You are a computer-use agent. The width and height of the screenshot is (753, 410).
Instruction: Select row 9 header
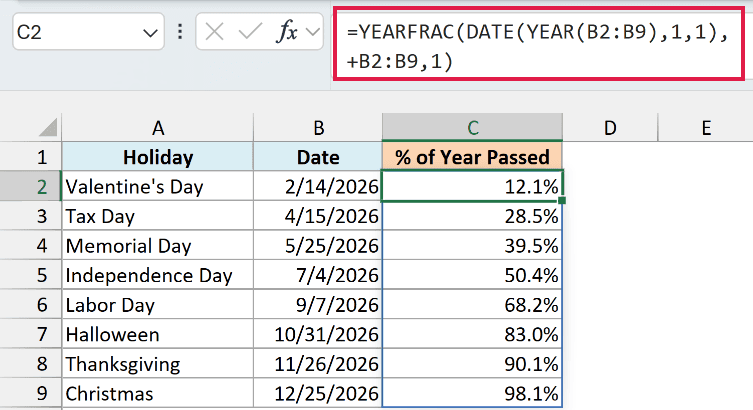[31, 393]
